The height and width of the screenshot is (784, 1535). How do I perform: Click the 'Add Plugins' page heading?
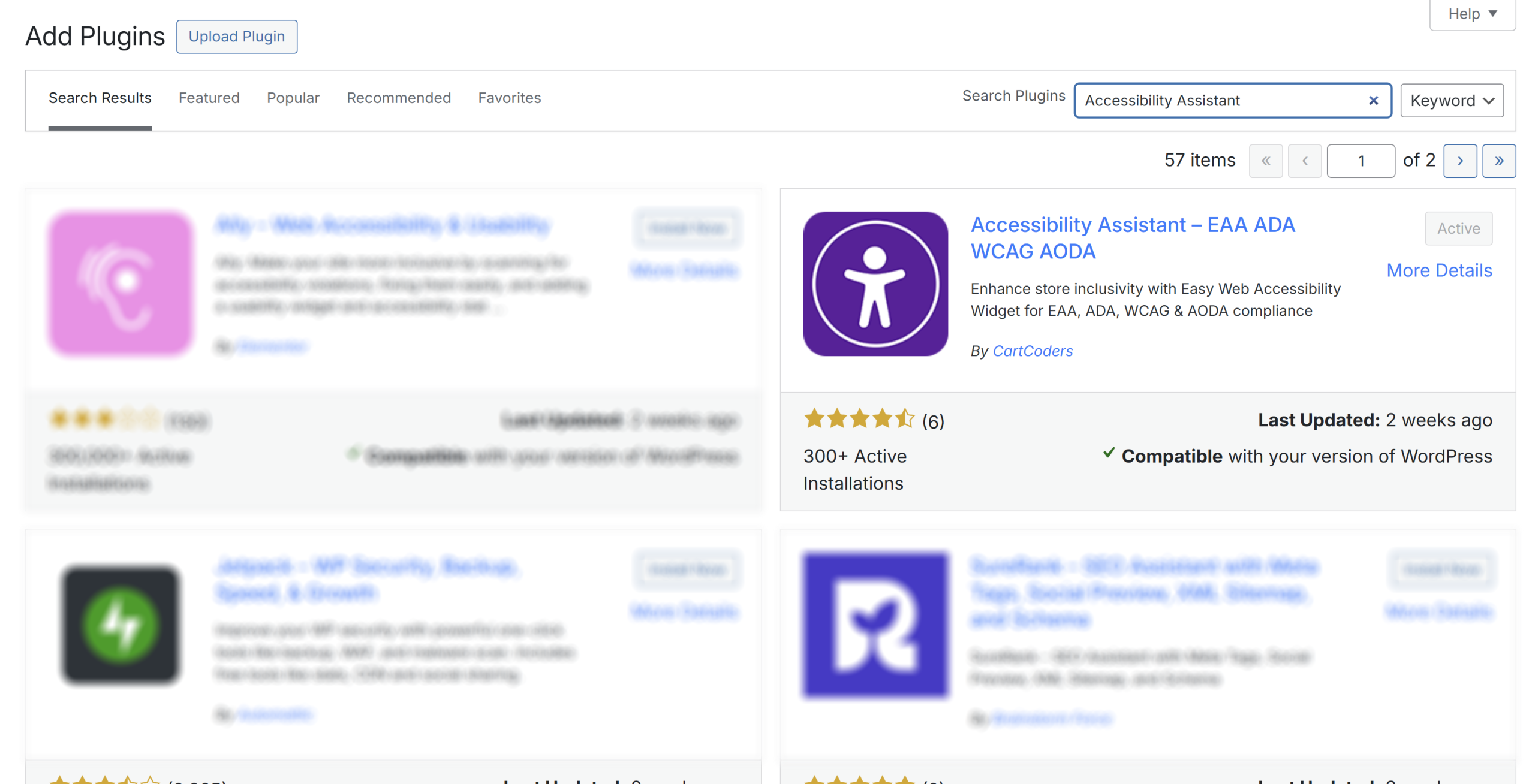tap(95, 37)
